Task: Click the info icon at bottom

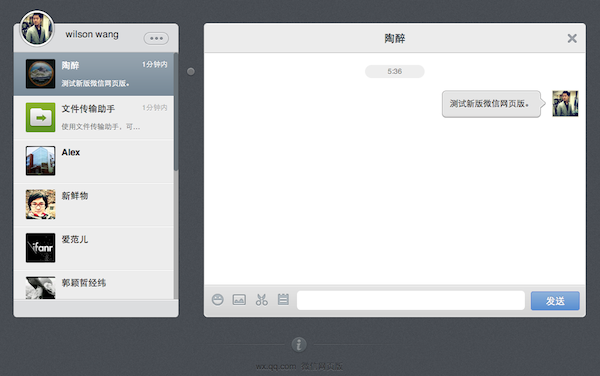Action: point(299,344)
